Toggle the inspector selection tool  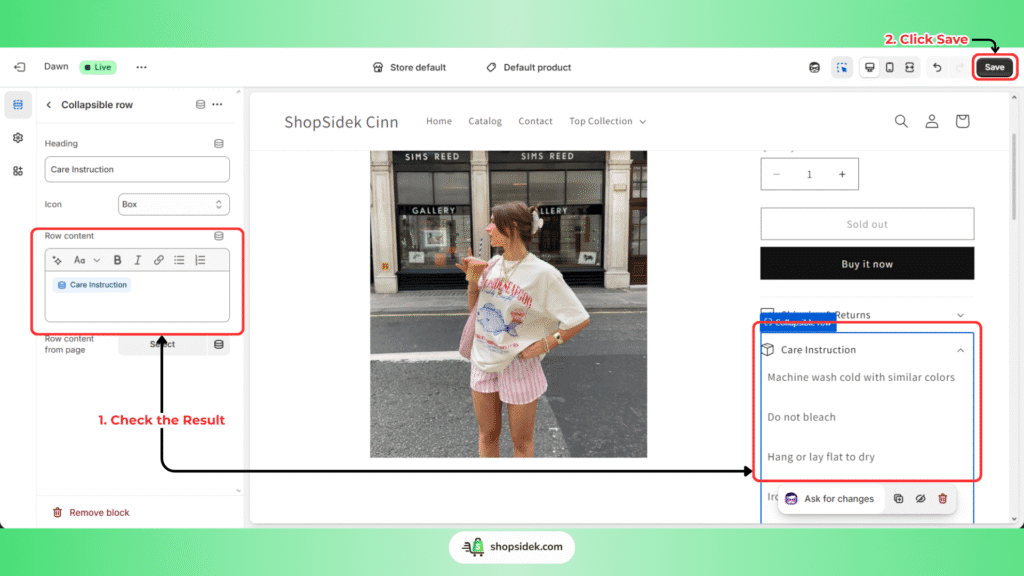click(842, 67)
